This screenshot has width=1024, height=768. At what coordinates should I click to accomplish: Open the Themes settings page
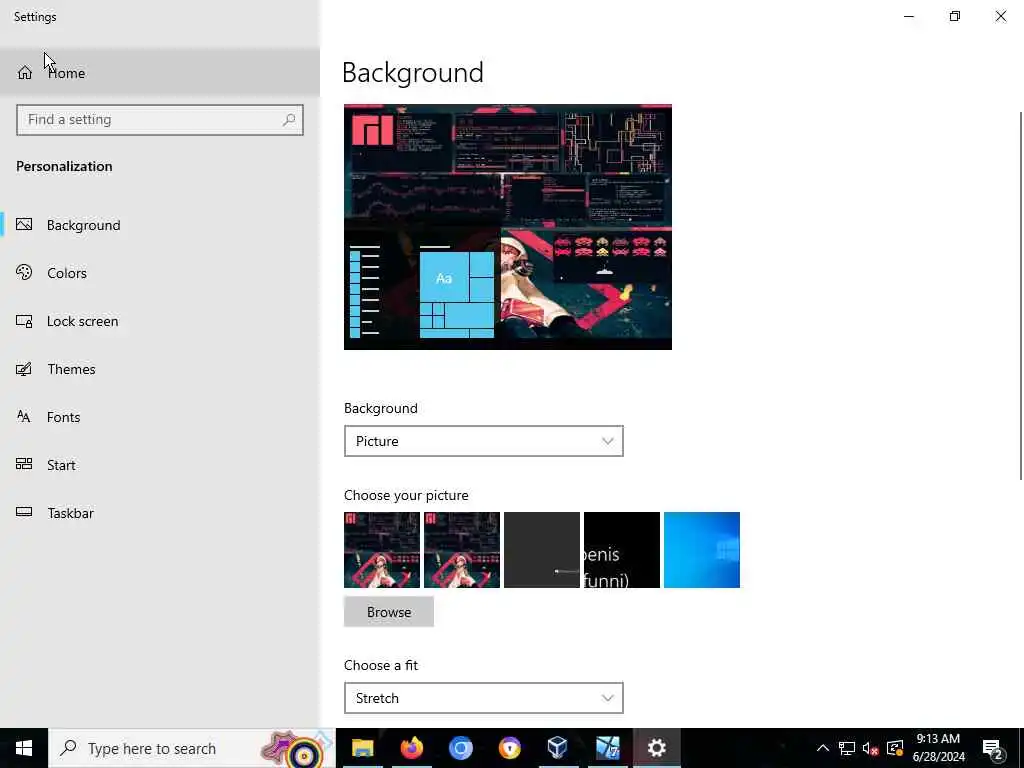[159, 369]
